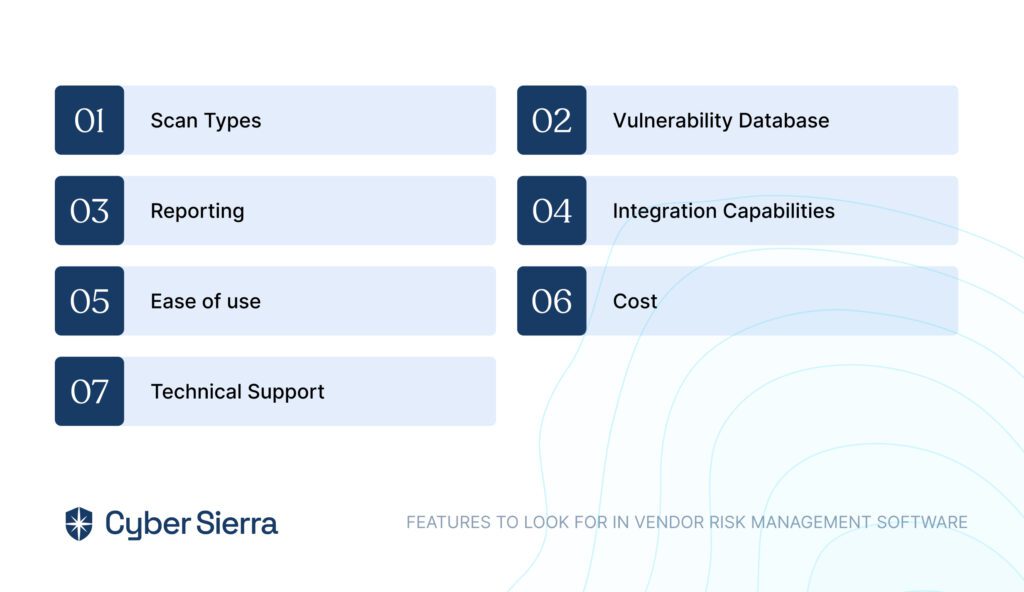Open the Technical Support label
The width and height of the screenshot is (1024, 592).
point(238,392)
